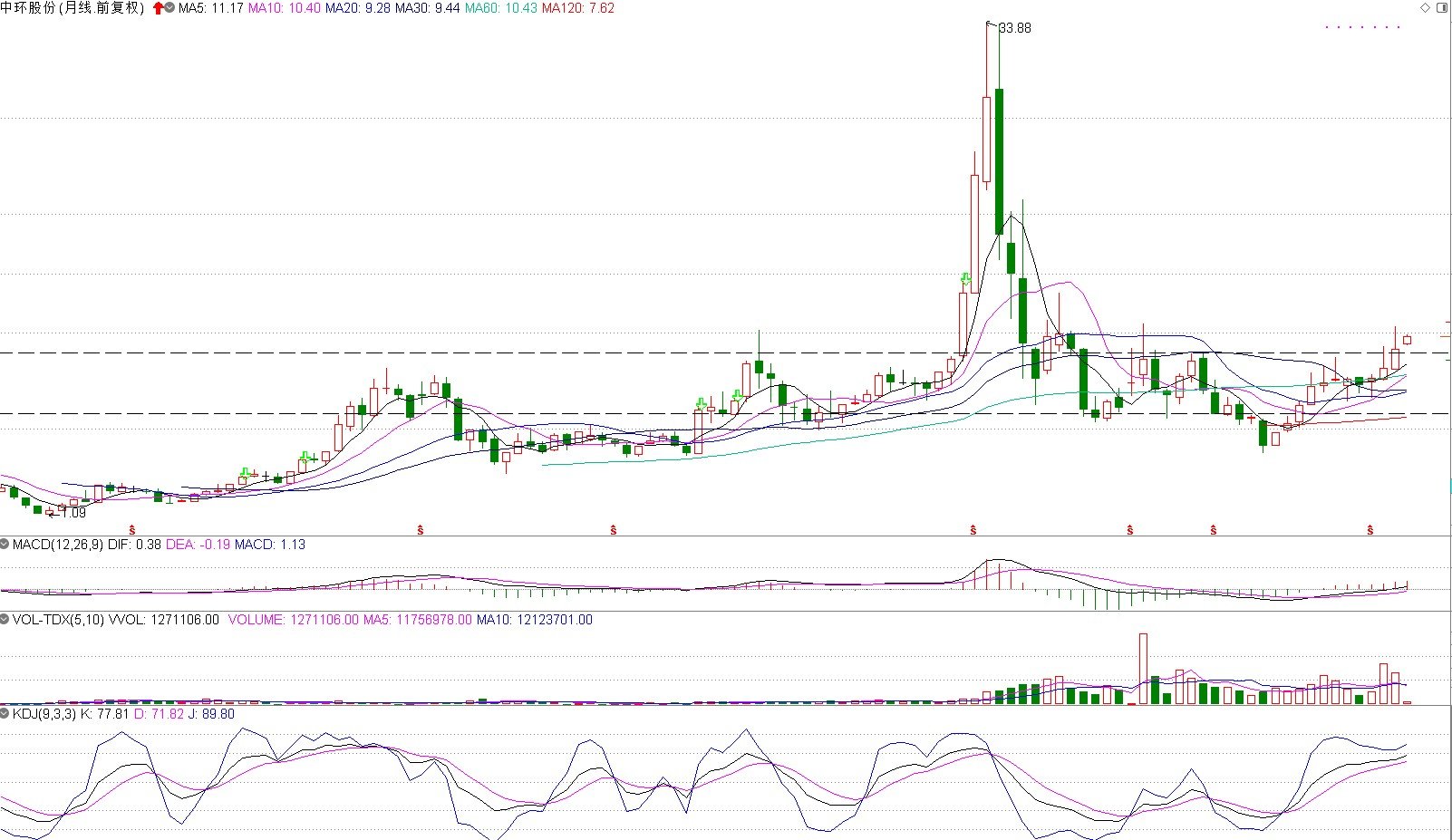
Task: Click the last red $ marker on the right
Action: pyautogui.click(x=1370, y=530)
